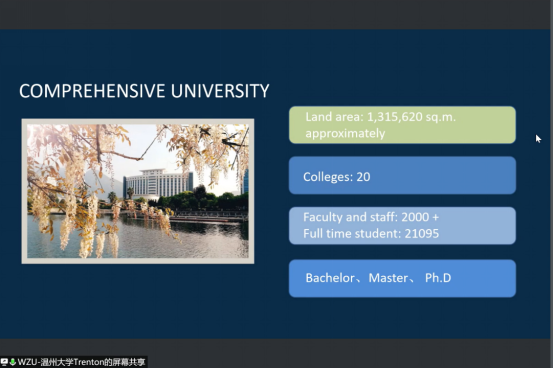553x369 pixels.
Task: Select the WZU Trenton screen share label
Action: 81,362
